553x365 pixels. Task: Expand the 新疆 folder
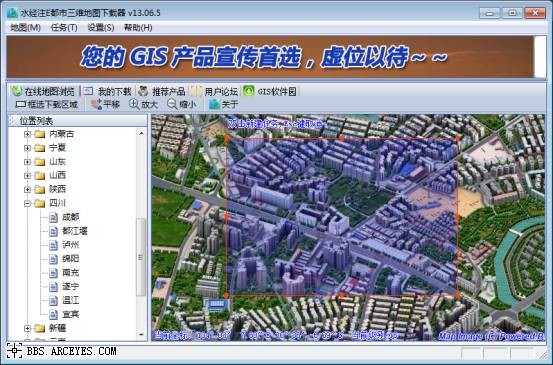coord(27,328)
